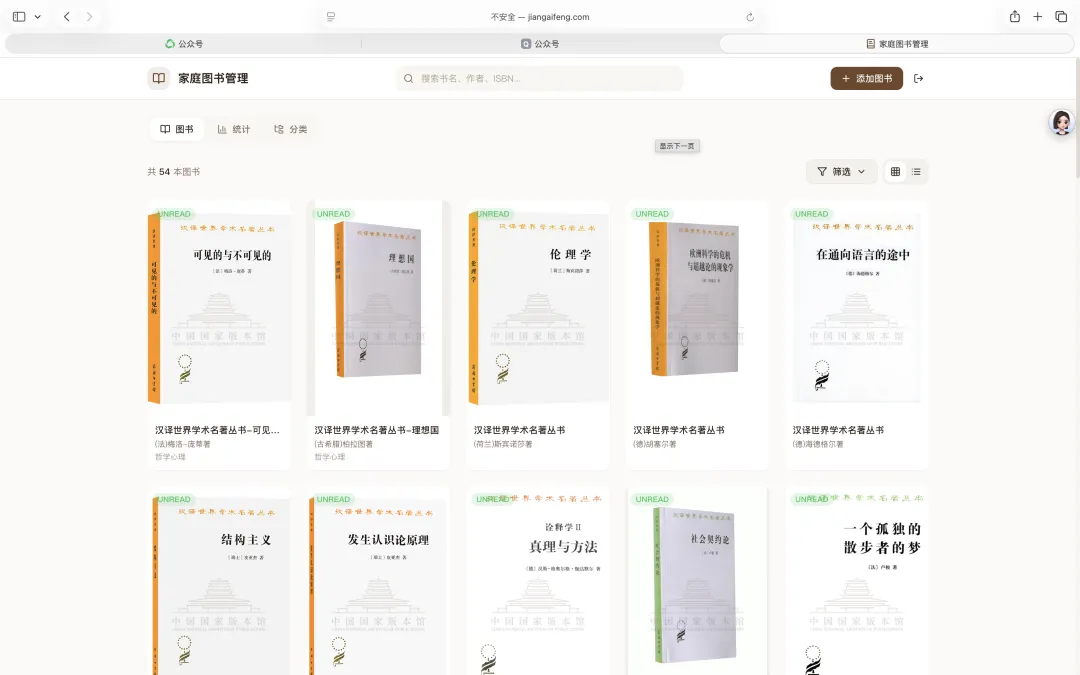Open the 社会契约论 book cover
The image size is (1080, 675).
tap(697, 581)
